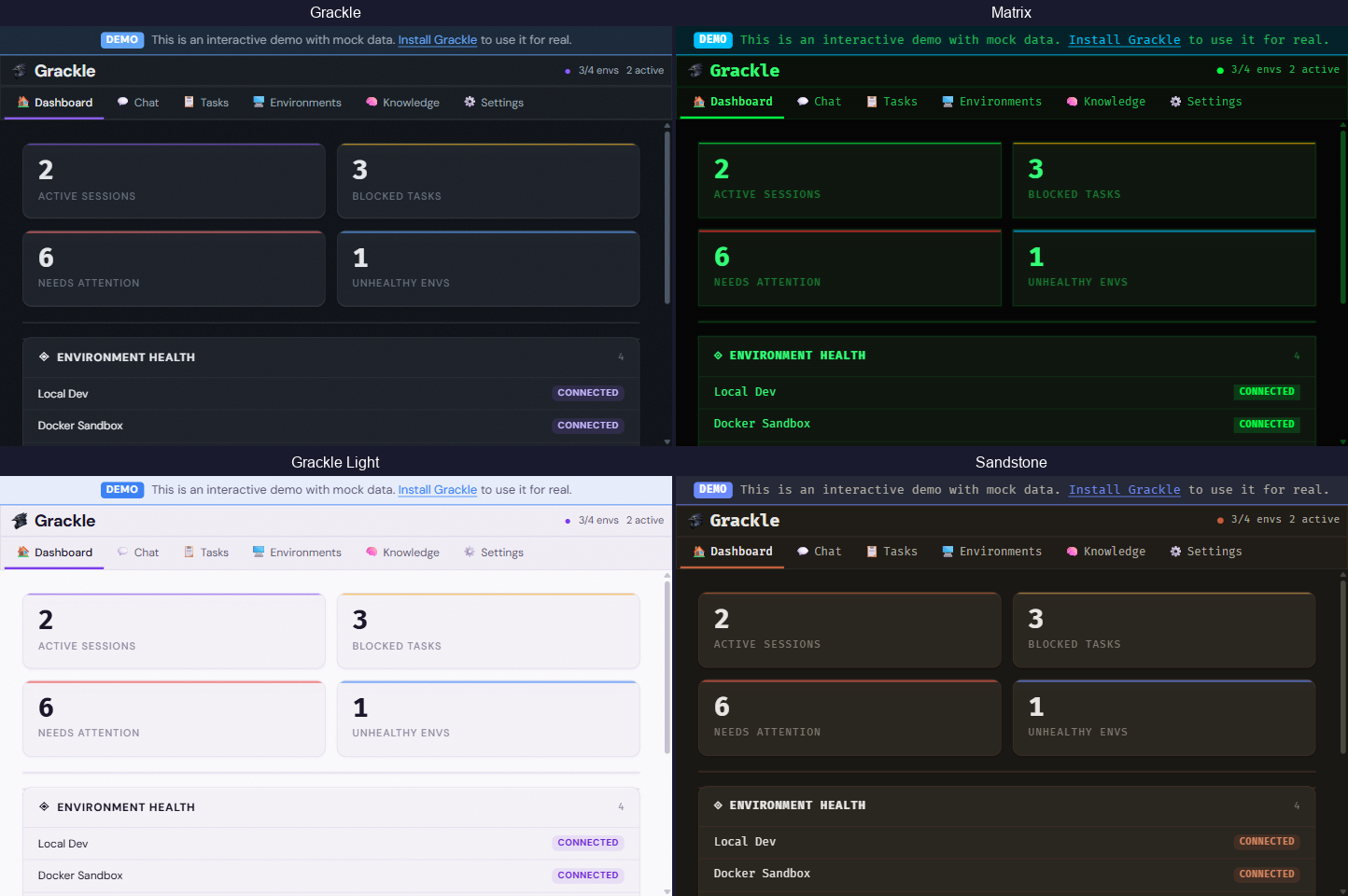Screen dimensions: 1348x896
Task: Click the Grackle bird logo in the Matrix panel
Action: click(x=695, y=71)
